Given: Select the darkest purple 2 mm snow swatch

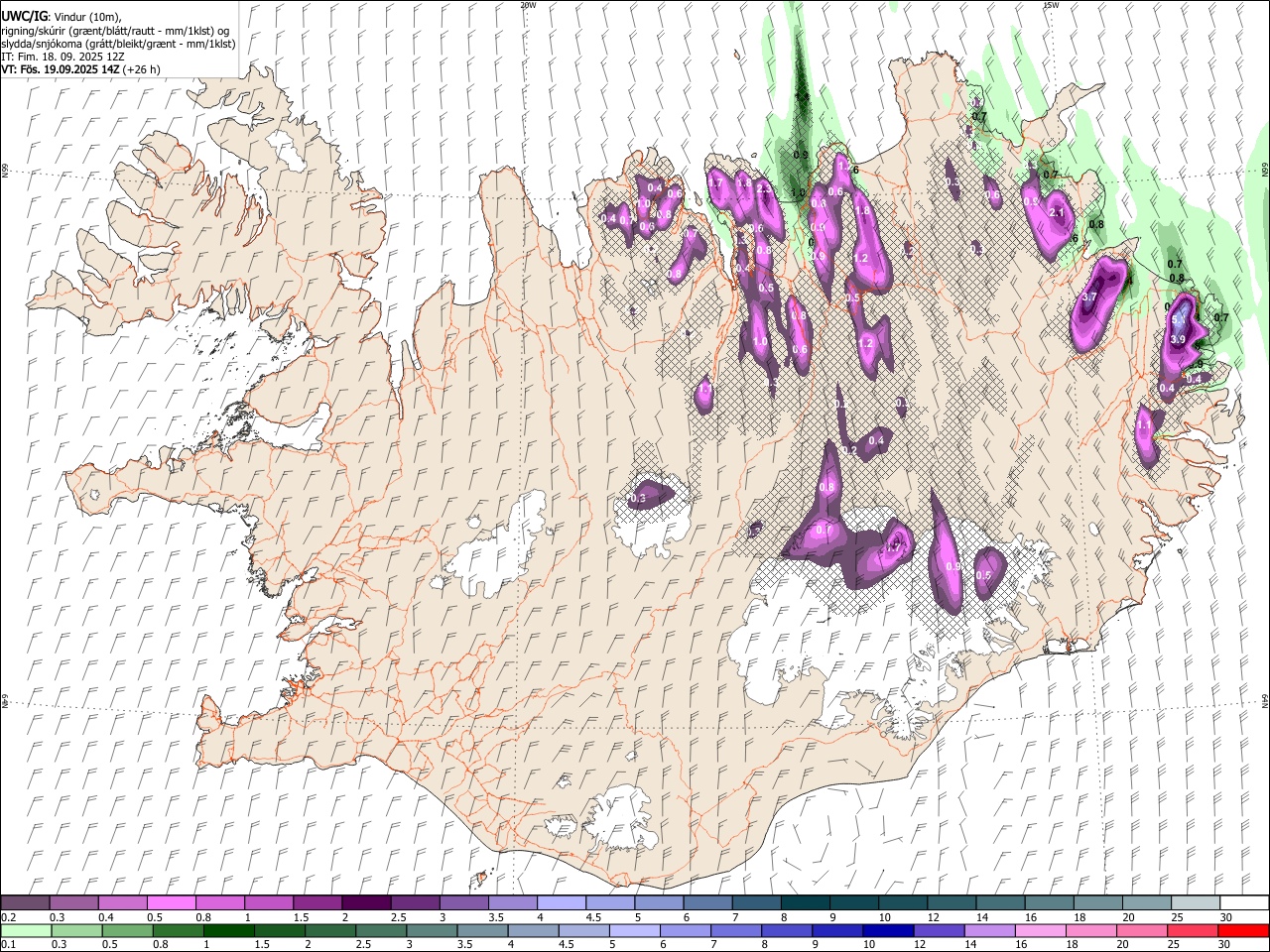Looking at the screenshot, I should 365,902.
